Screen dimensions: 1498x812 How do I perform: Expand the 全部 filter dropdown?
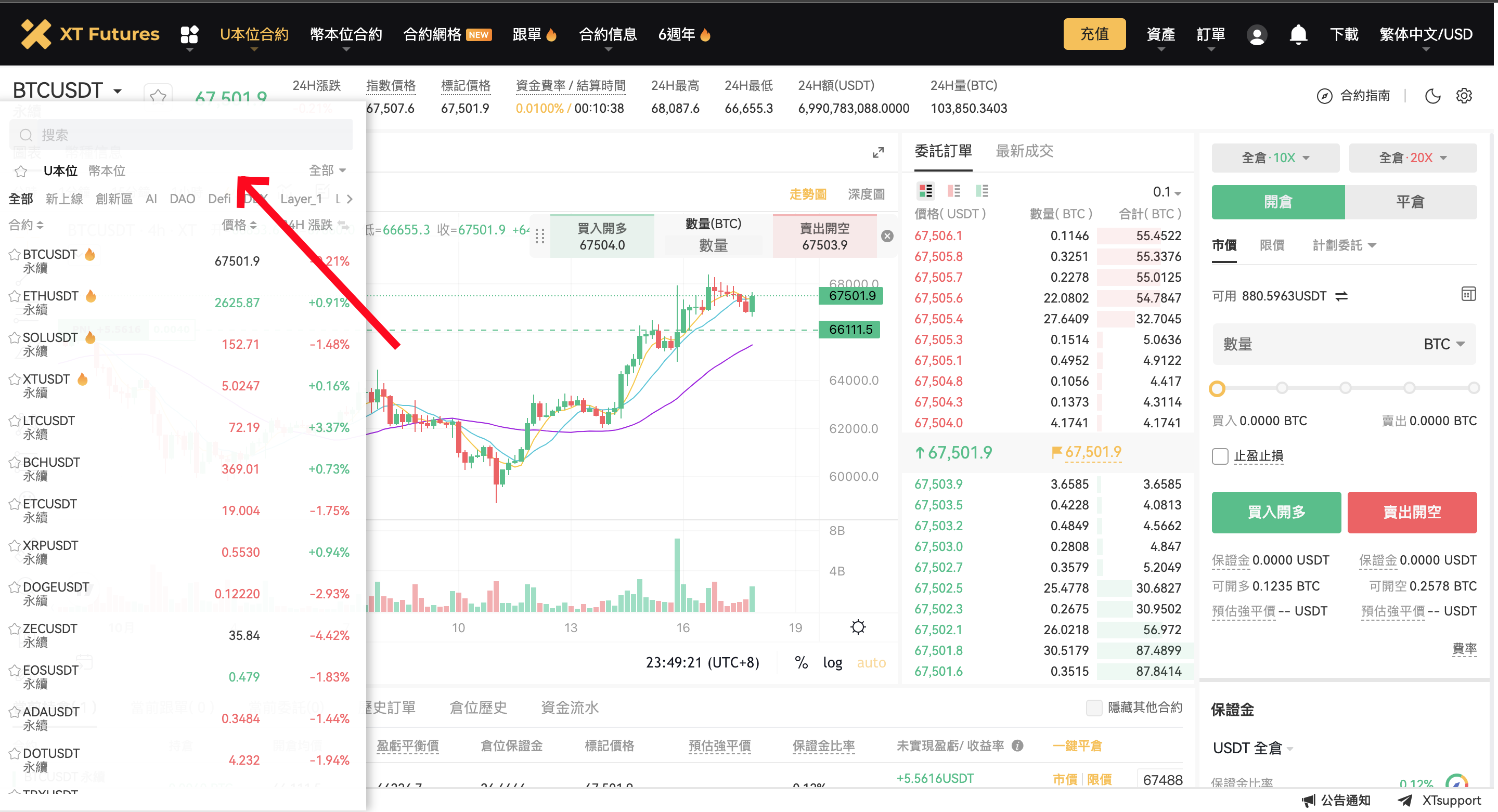pyautogui.click(x=327, y=169)
